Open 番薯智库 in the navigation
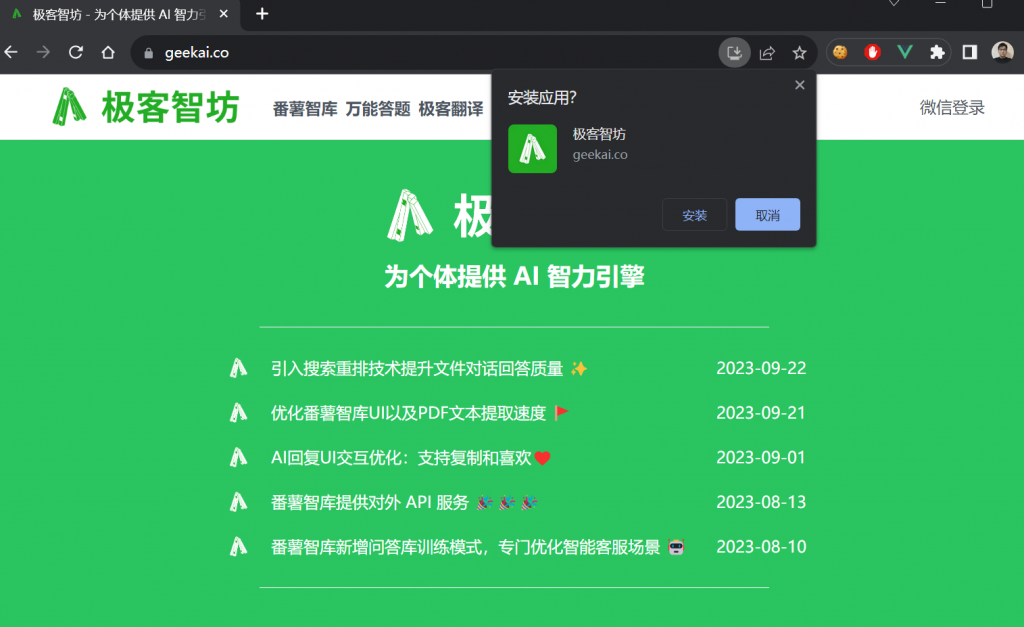1024x627 pixels. [305, 108]
